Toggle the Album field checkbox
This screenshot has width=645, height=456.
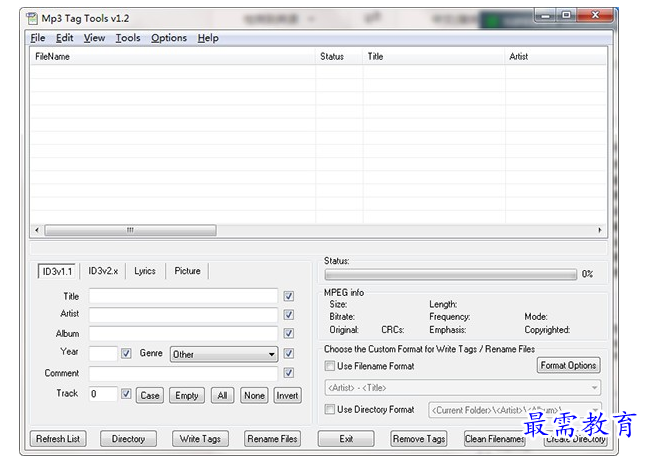pyautogui.click(x=289, y=333)
